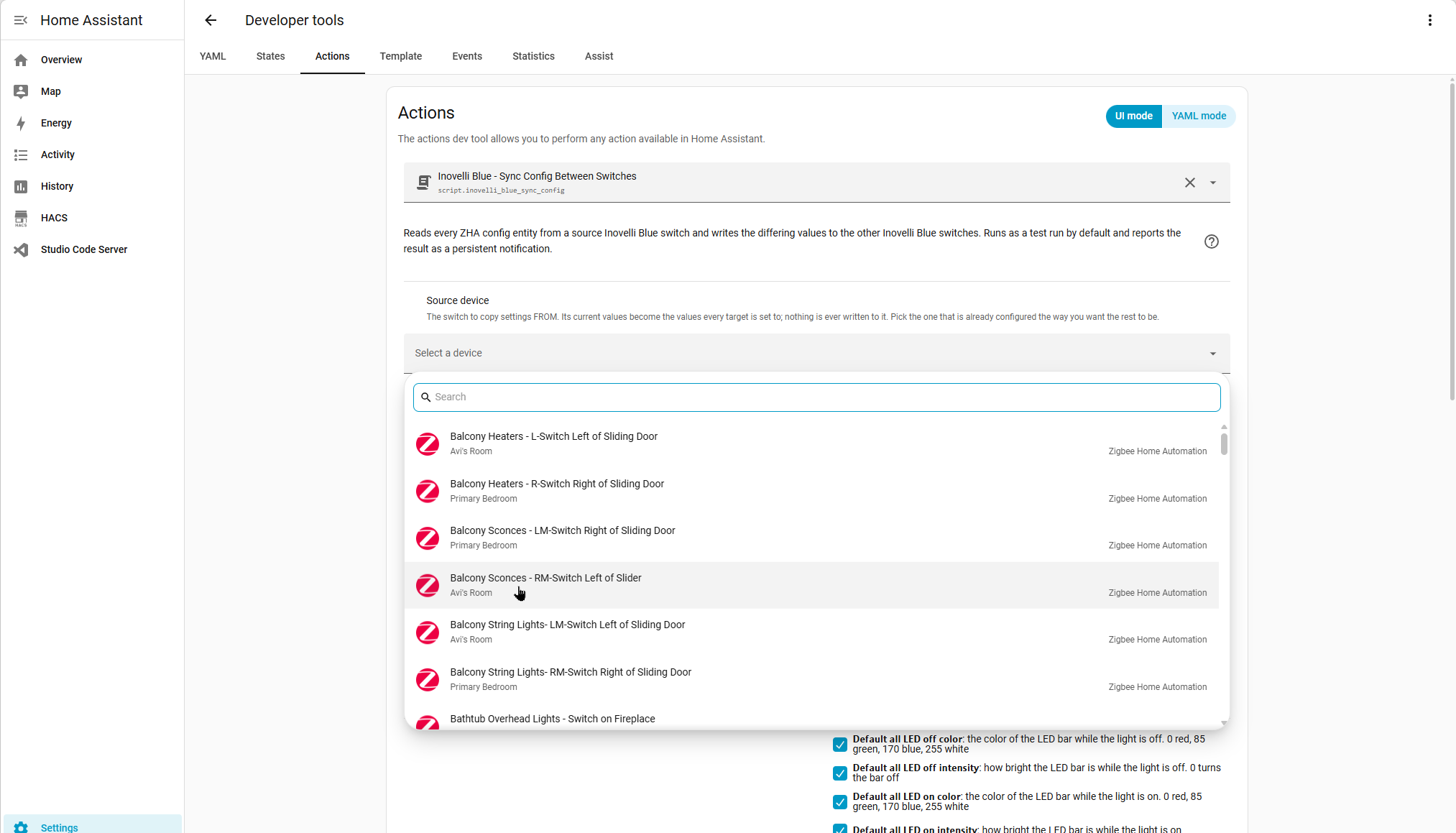
Task: Choose Balcony Heaters - L-Switch Left of Sliding Door
Action: (x=811, y=444)
